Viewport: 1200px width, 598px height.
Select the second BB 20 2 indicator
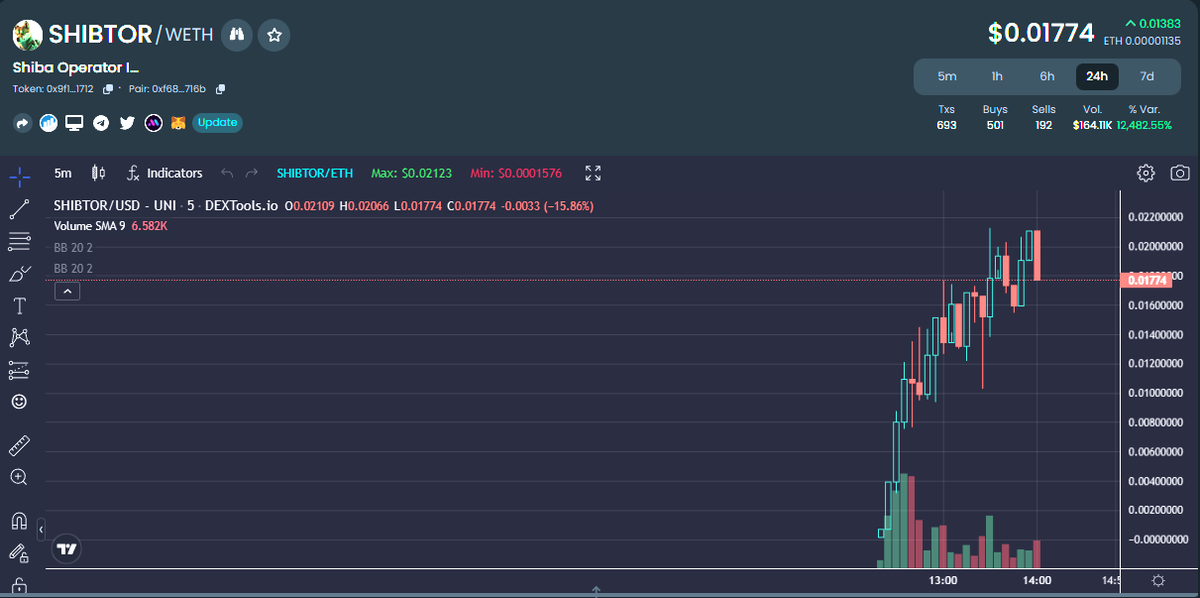73,269
